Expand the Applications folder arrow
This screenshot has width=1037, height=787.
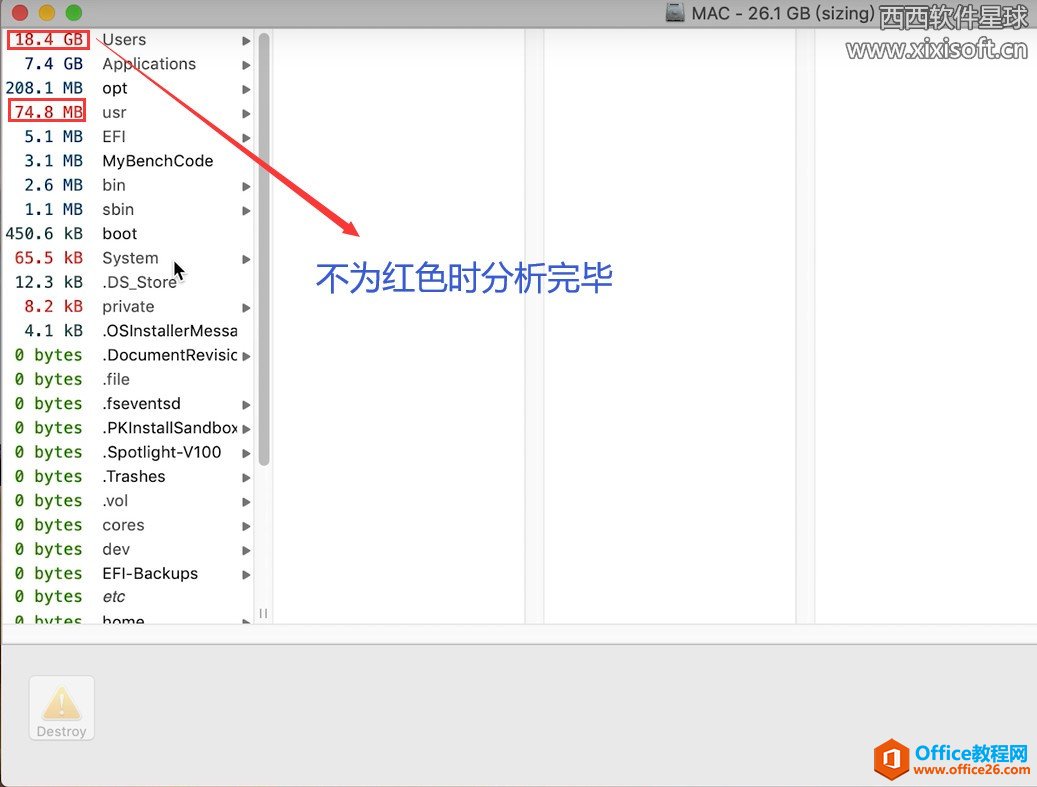tap(246, 65)
